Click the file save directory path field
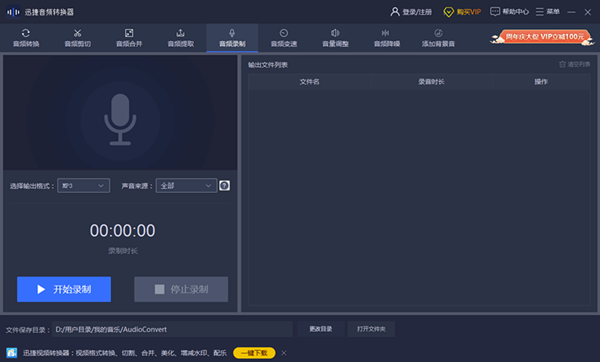This screenshot has width=600, height=362. [x=172, y=329]
